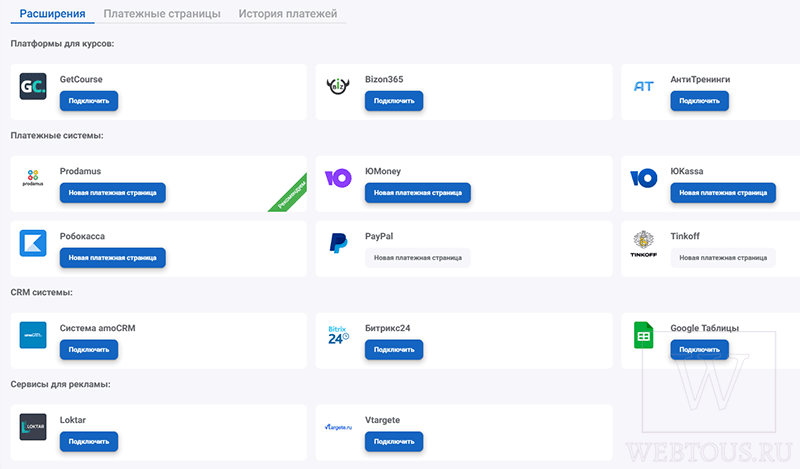Click the Vtargete title text
The image size is (800, 469).
point(382,420)
